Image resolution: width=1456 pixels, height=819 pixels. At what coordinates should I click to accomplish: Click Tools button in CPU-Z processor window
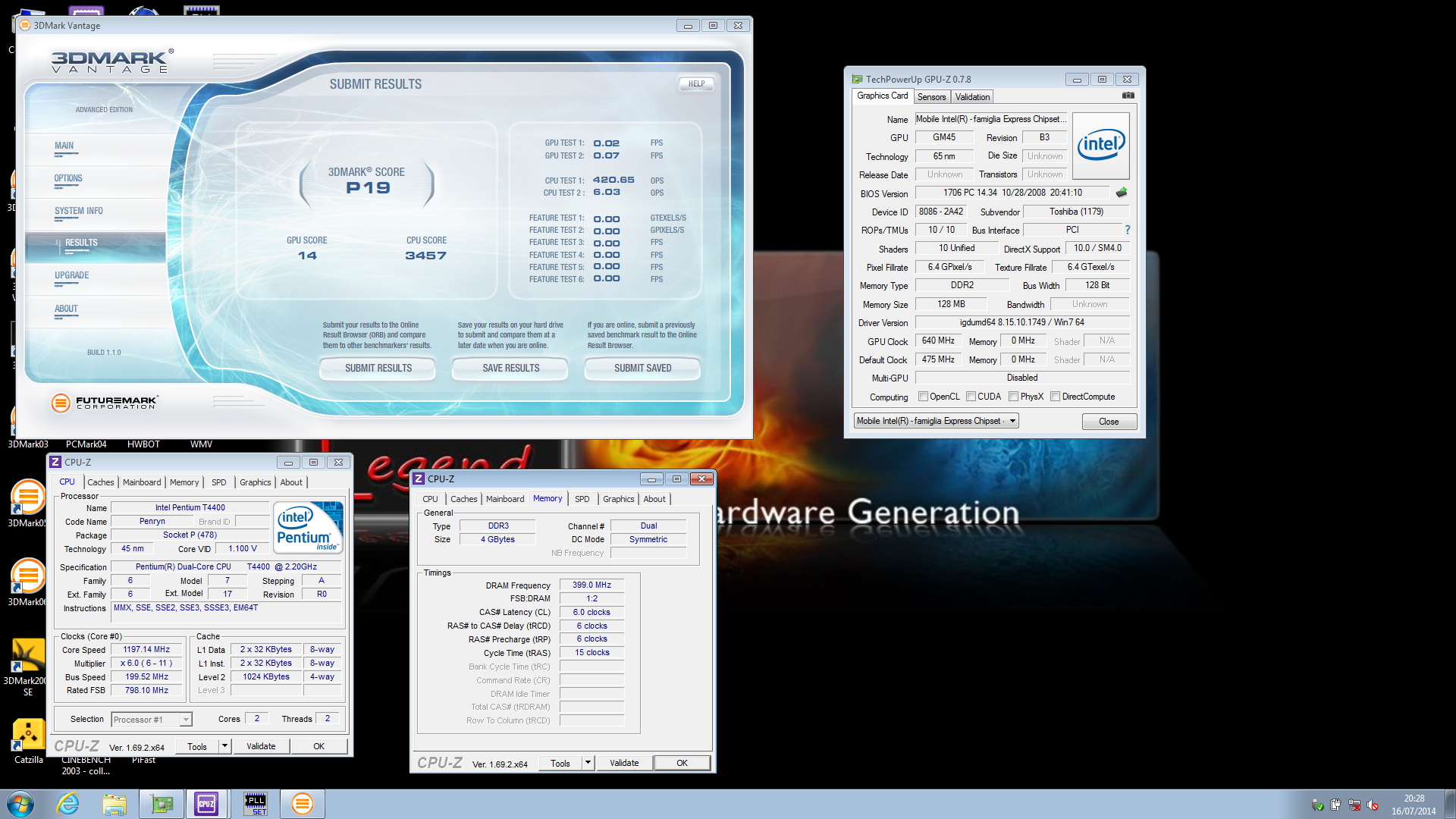click(x=197, y=746)
